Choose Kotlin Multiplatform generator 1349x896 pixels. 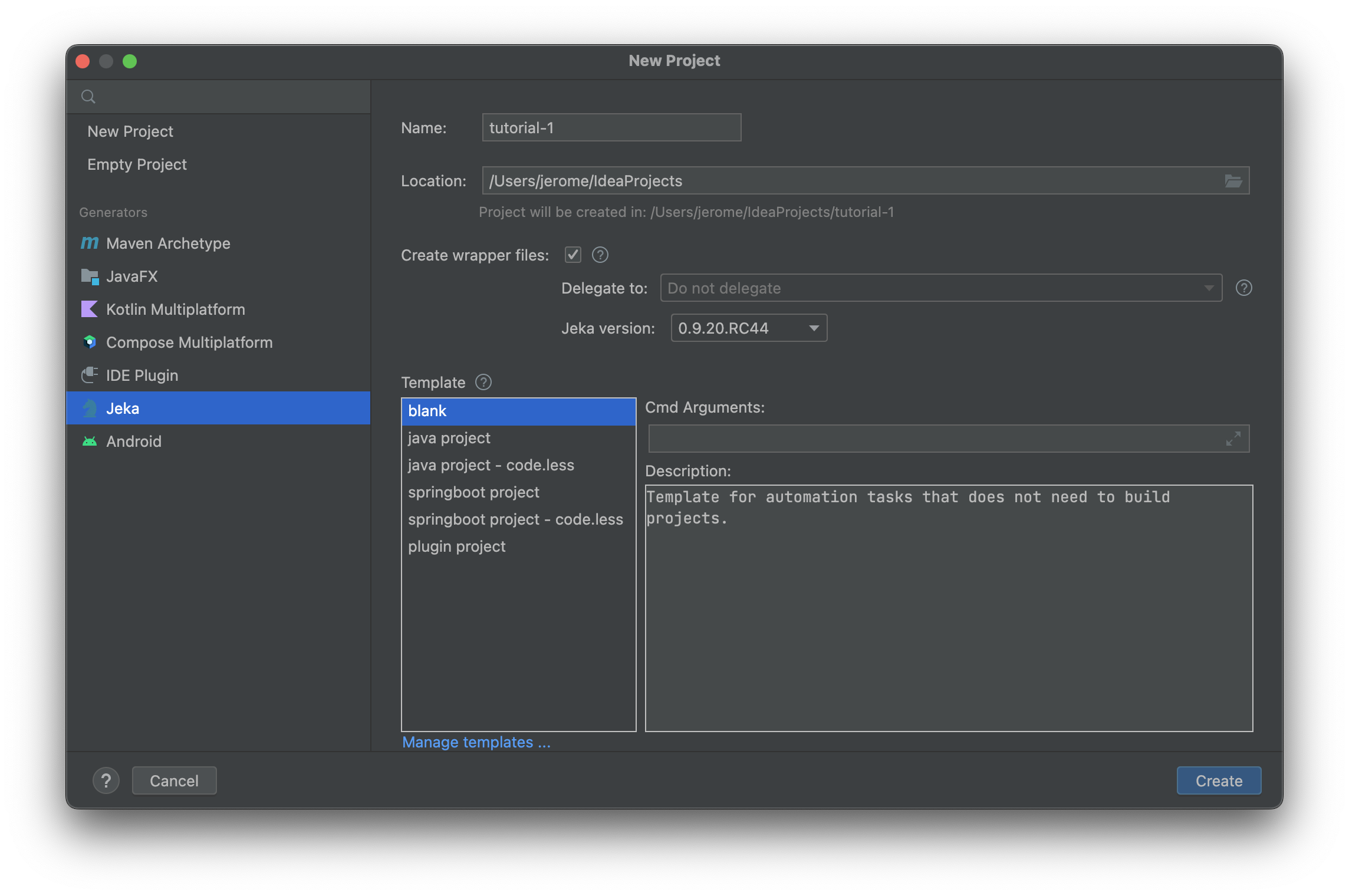click(x=218, y=309)
